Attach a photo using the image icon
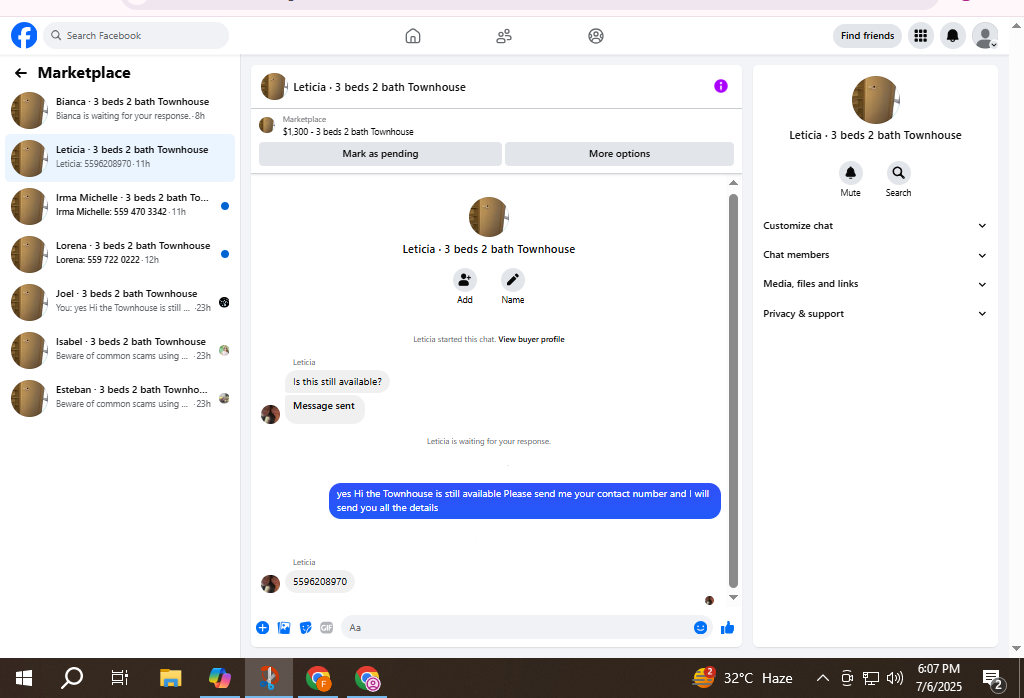1024x698 pixels. (284, 627)
